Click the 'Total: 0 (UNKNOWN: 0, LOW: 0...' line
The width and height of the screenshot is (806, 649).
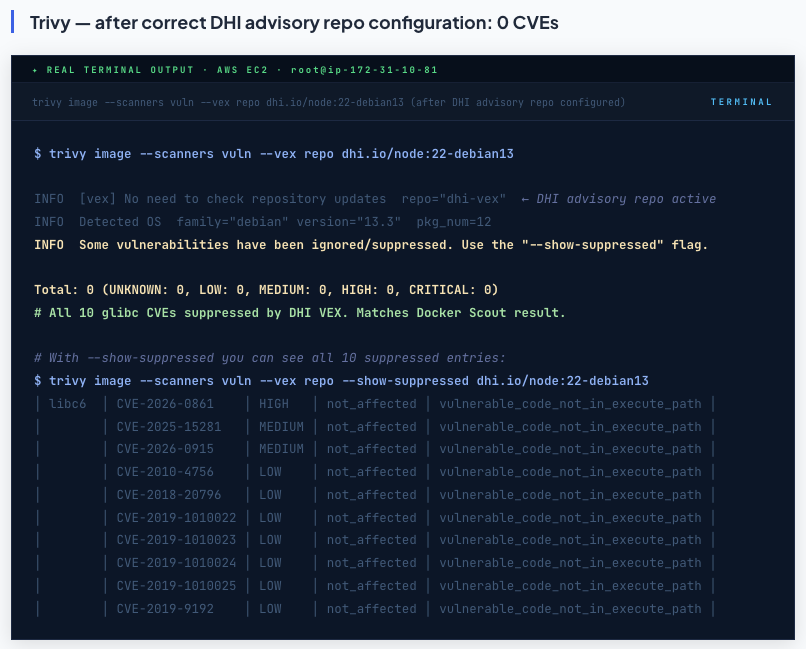tap(266, 290)
